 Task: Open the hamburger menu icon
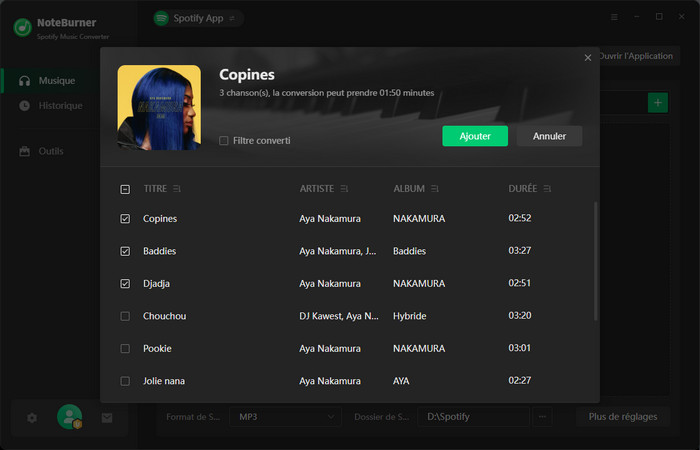[614, 17]
